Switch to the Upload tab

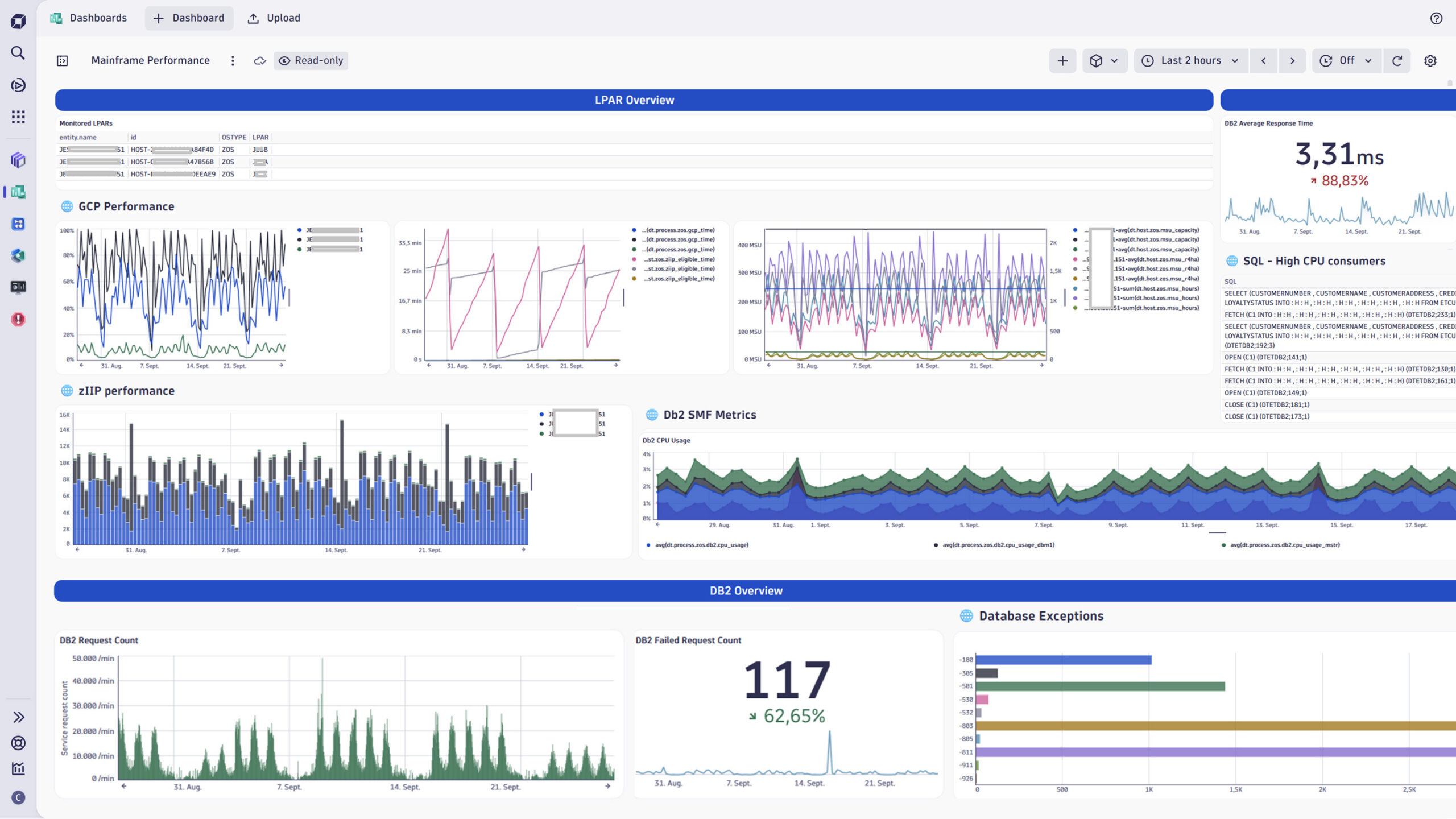tap(274, 18)
